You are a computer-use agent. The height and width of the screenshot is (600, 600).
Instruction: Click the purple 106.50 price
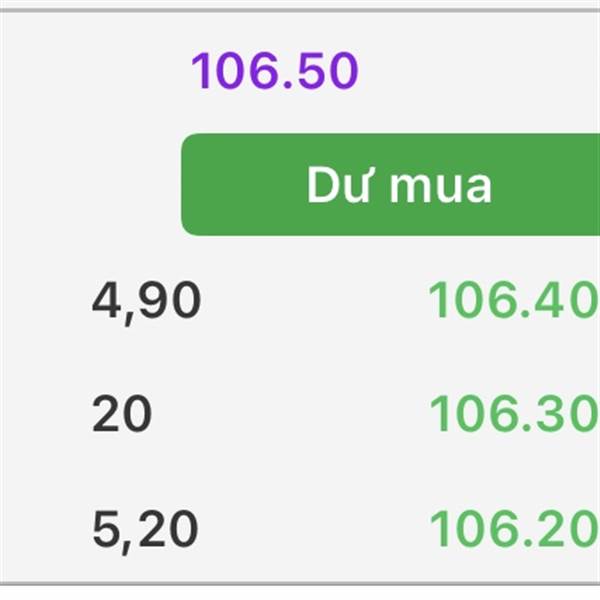tap(274, 72)
